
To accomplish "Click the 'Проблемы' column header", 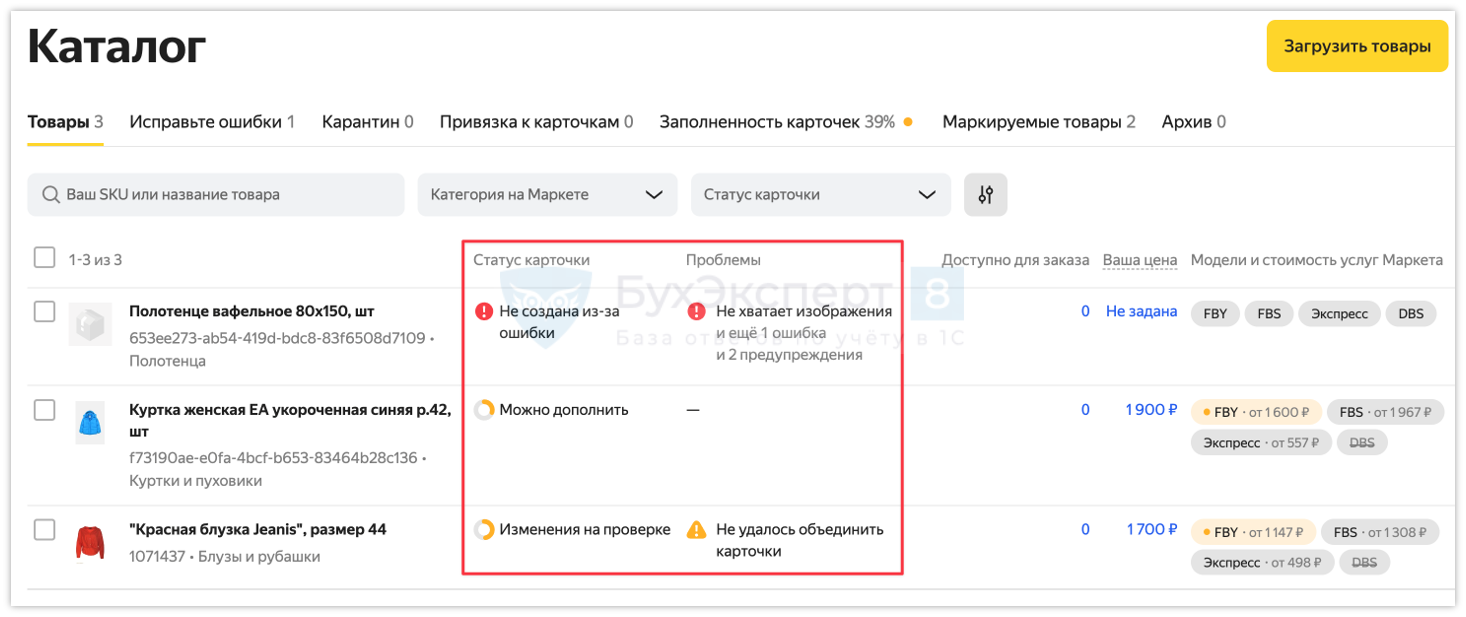I will coord(723,260).
